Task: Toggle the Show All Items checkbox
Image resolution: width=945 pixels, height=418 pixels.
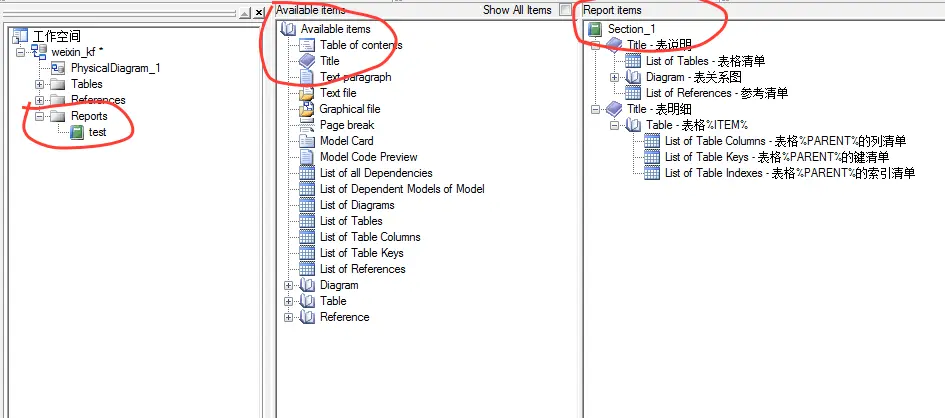Action: pos(565,10)
